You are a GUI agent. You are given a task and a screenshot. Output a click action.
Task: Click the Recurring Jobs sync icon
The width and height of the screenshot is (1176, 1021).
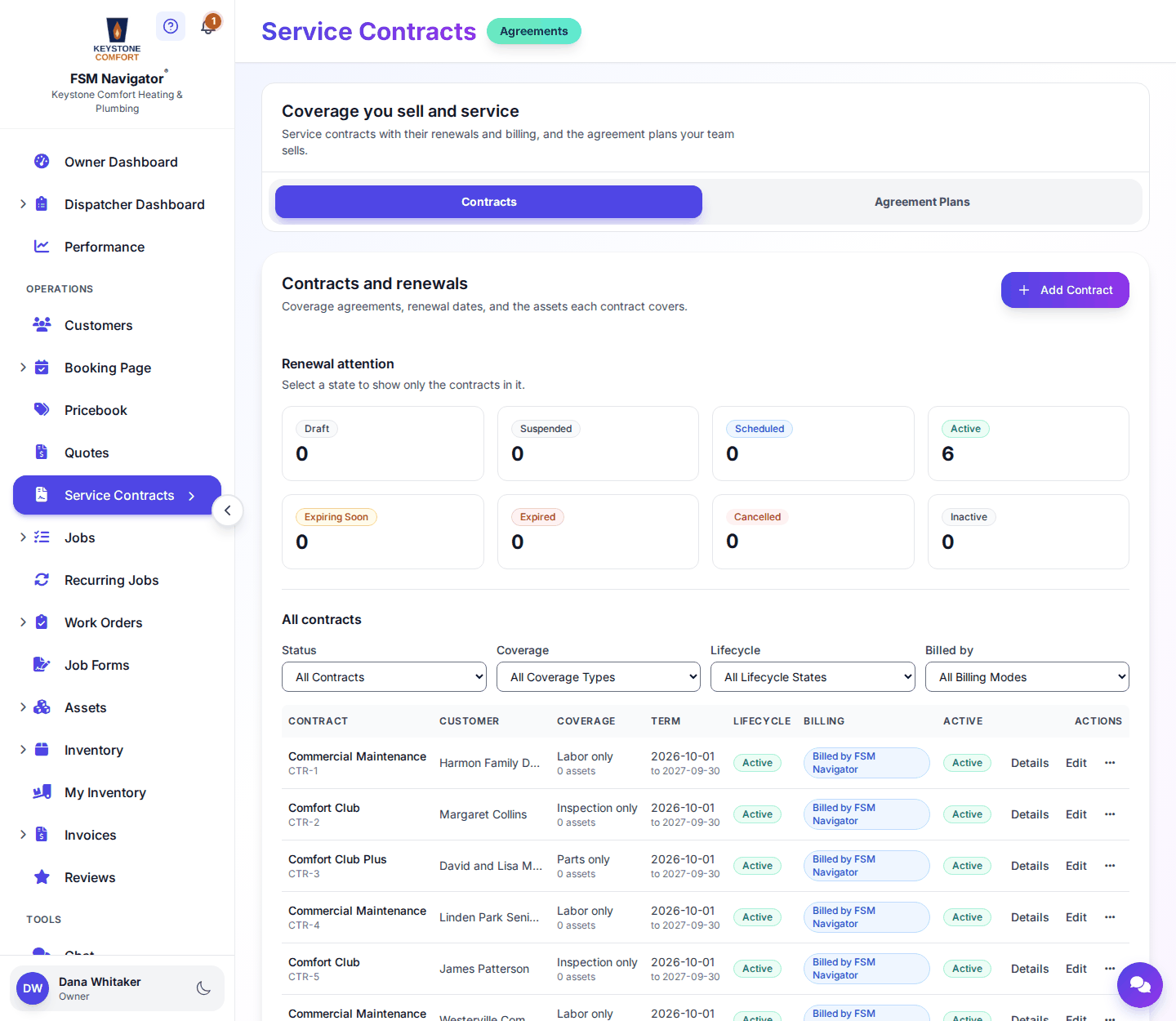[42, 580]
